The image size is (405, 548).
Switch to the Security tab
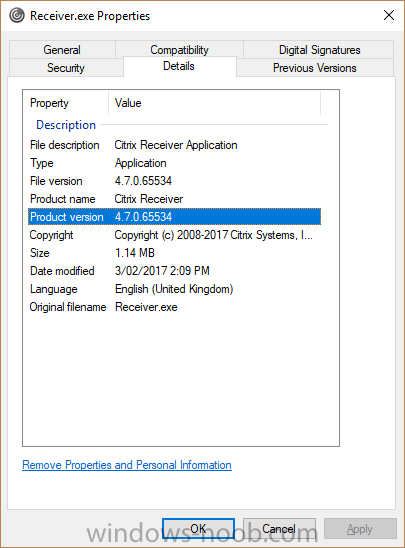[66, 67]
